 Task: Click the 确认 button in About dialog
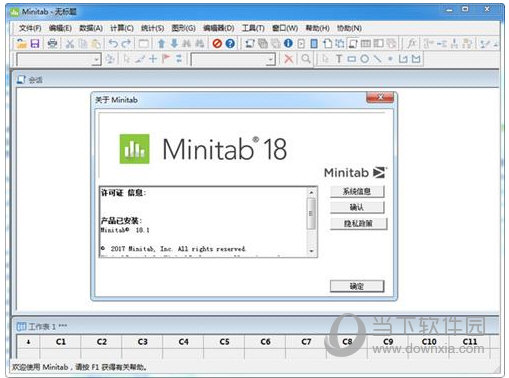[x=357, y=207]
